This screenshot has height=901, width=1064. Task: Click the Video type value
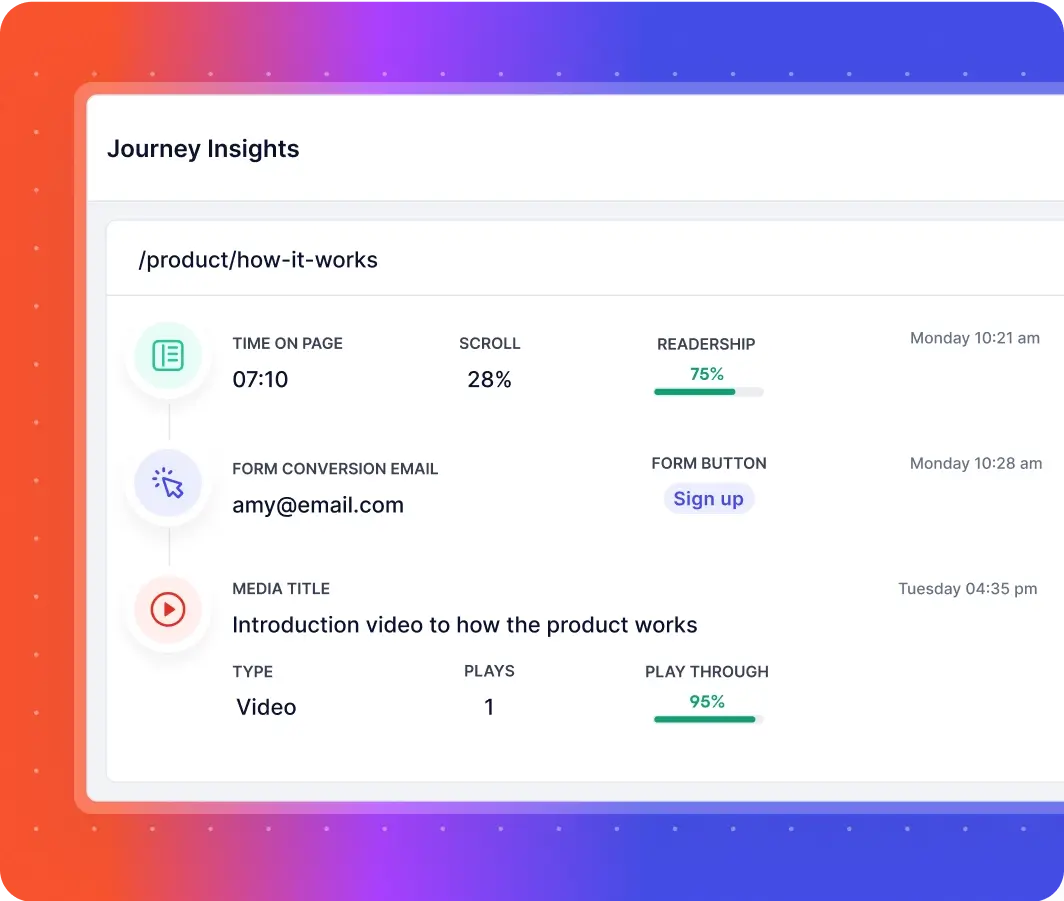point(266,707)
